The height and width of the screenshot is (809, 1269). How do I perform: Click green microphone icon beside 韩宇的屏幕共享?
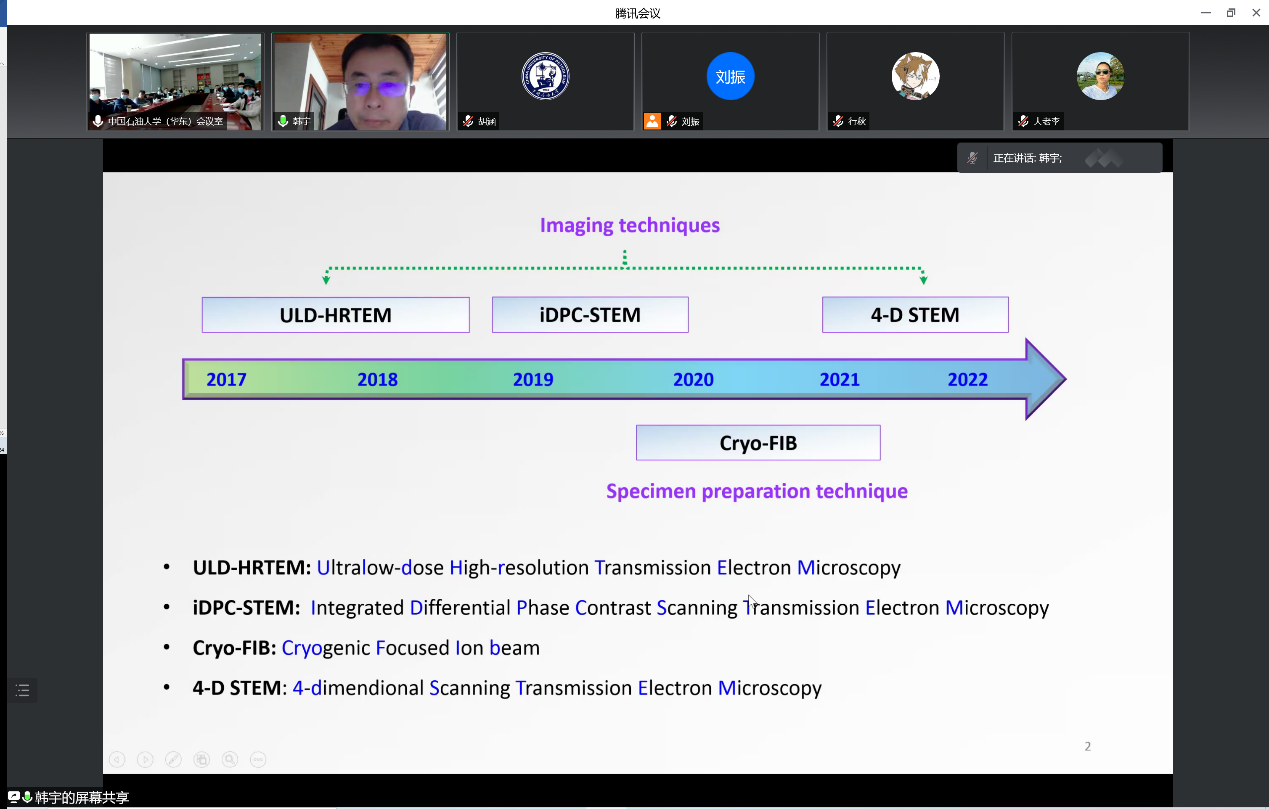tap(27, 797)
